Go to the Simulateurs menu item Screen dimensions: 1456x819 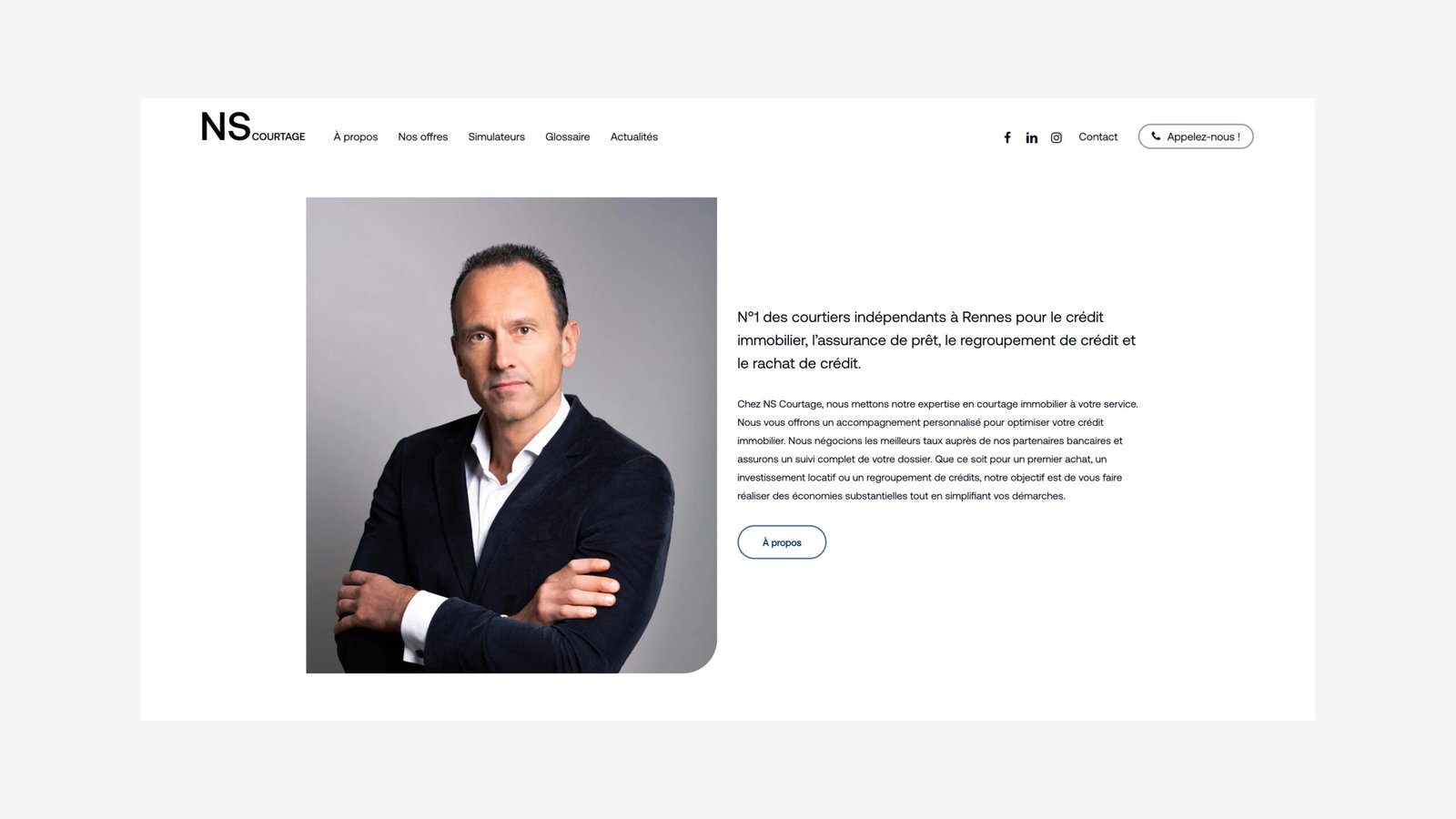point(496,136)
